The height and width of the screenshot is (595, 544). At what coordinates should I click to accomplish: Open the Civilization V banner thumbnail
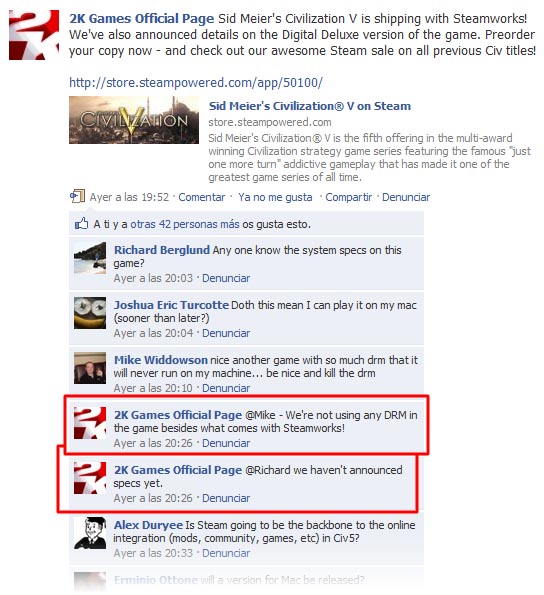[x=134, y=120]
